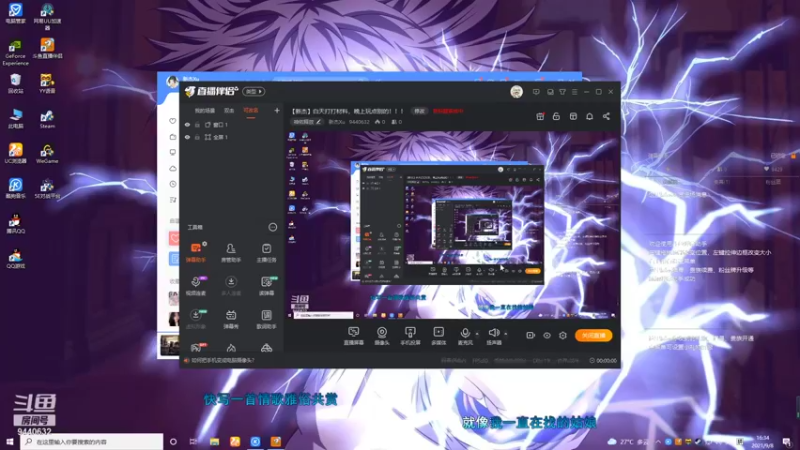Toggle the lock on the 窗口 1 source
This screenshot has height=450, width=800.
[197, 124]
